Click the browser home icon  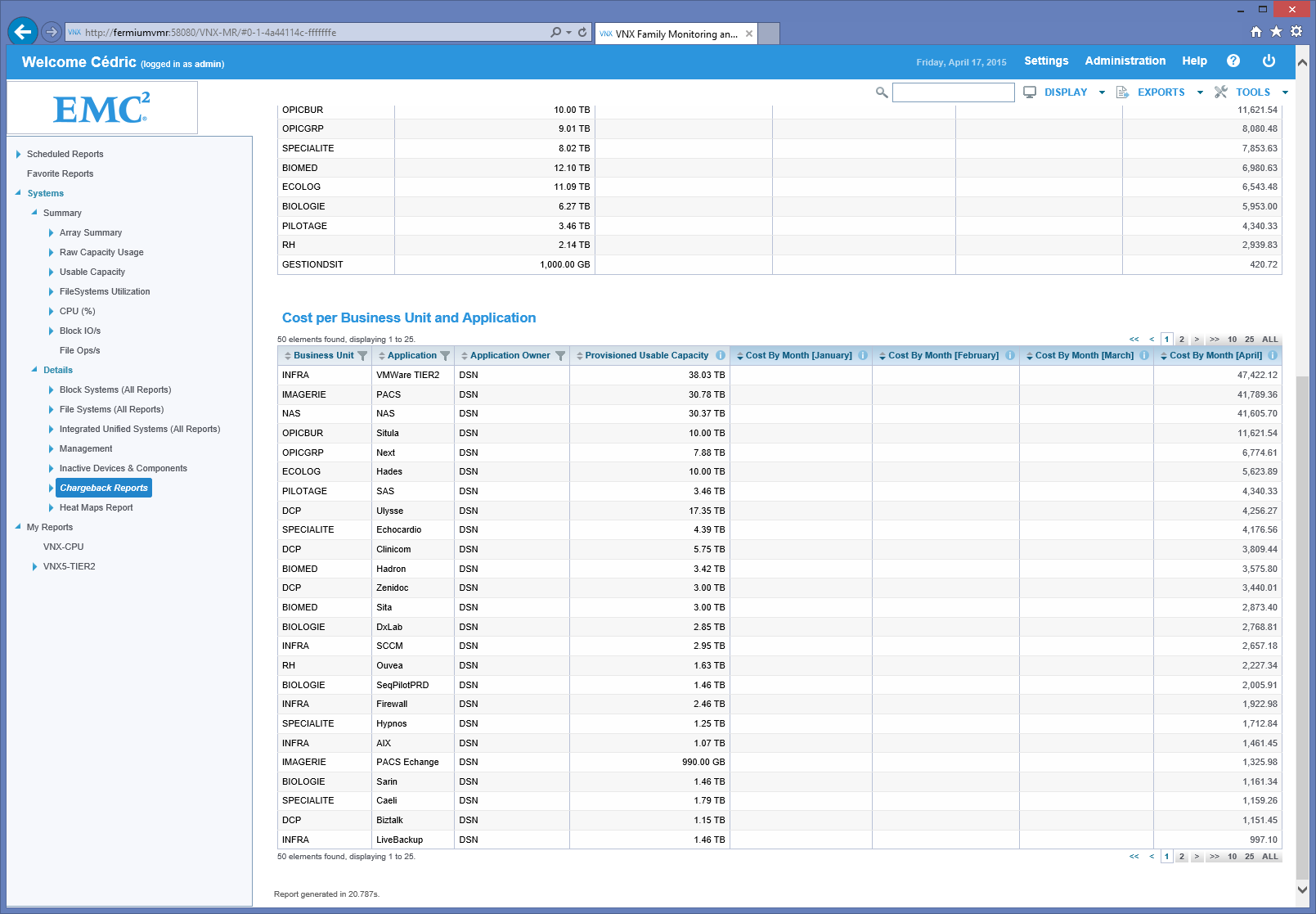coord(1256,32)
